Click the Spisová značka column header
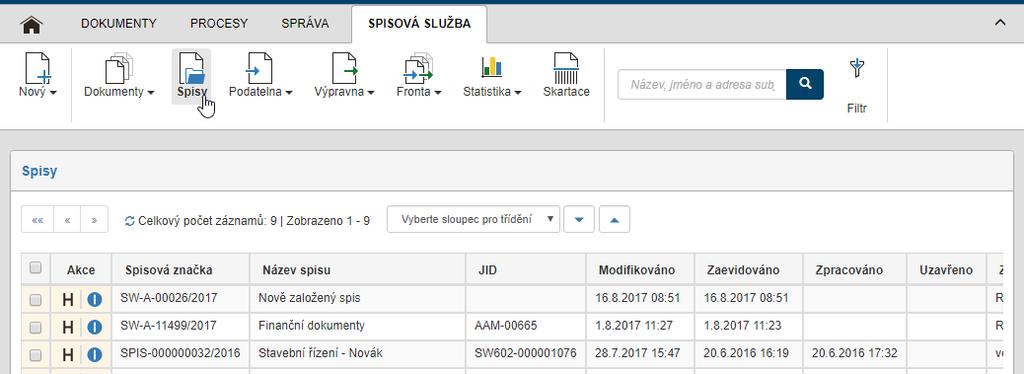Screen dimensions: 1024x374 (x=180, y=270)
